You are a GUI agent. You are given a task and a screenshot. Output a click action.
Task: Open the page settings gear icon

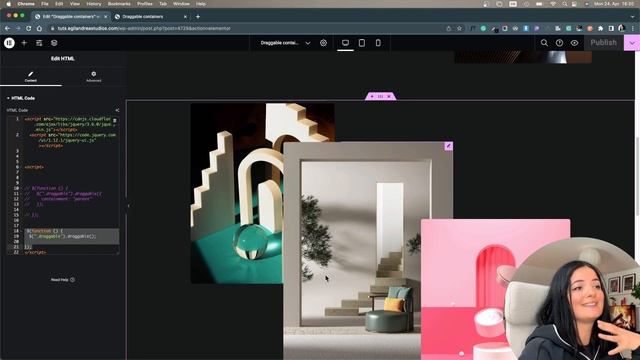click(323, 43)
